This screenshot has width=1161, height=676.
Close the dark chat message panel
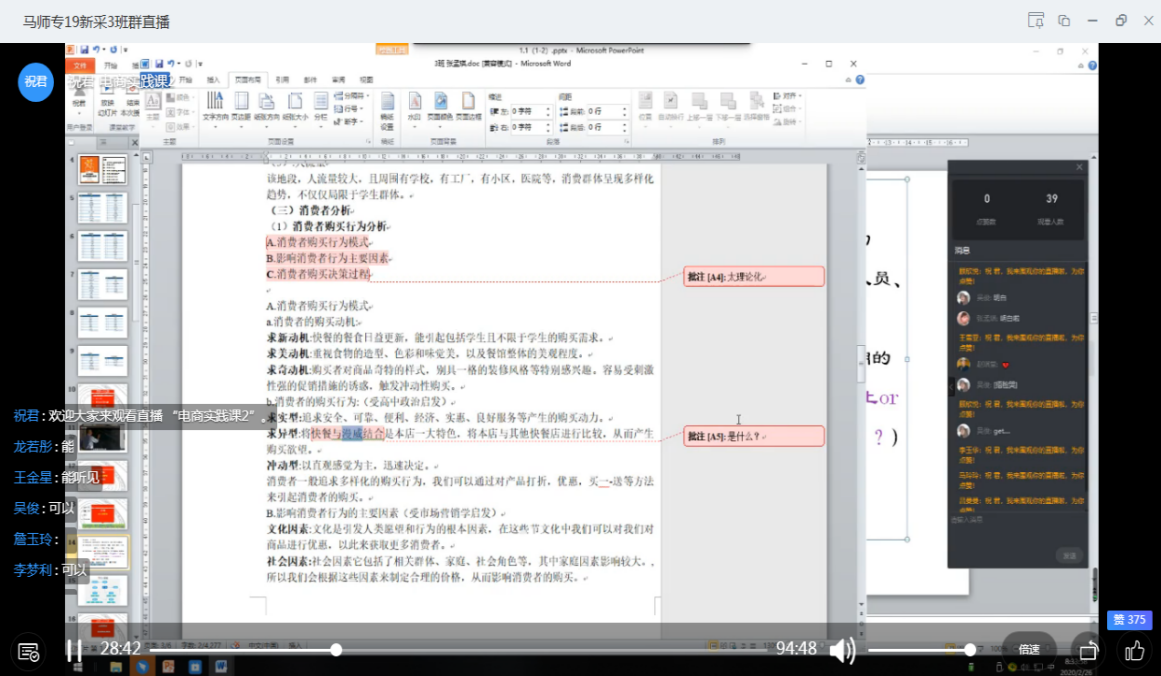tap(1079, 167)
